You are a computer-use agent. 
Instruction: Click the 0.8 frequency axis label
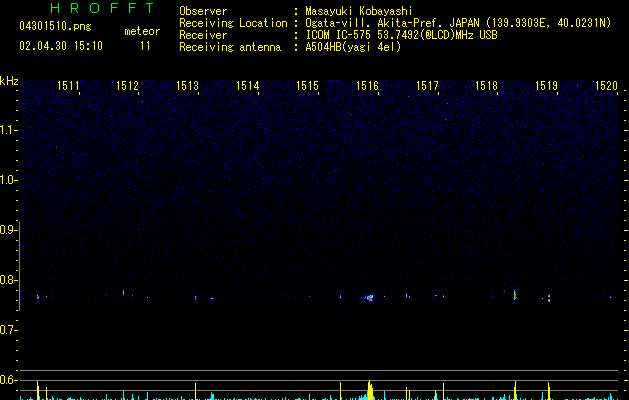tap(8, 280)
